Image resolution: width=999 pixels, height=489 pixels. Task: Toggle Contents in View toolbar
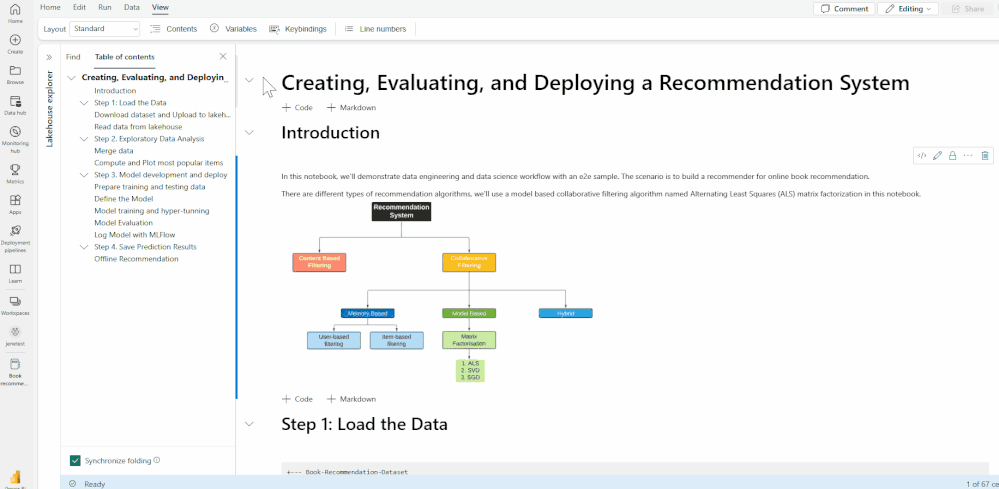(x=173, y=29)
